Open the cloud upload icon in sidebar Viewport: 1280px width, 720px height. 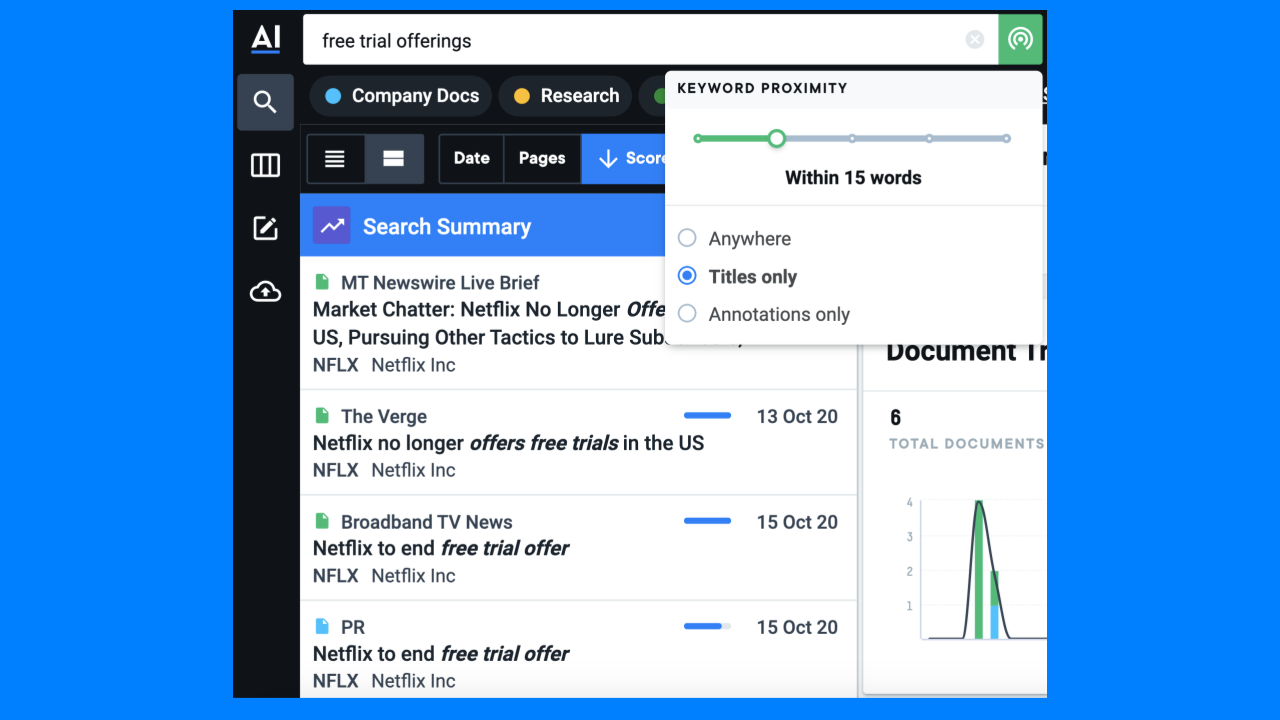[x=265, y=291]
